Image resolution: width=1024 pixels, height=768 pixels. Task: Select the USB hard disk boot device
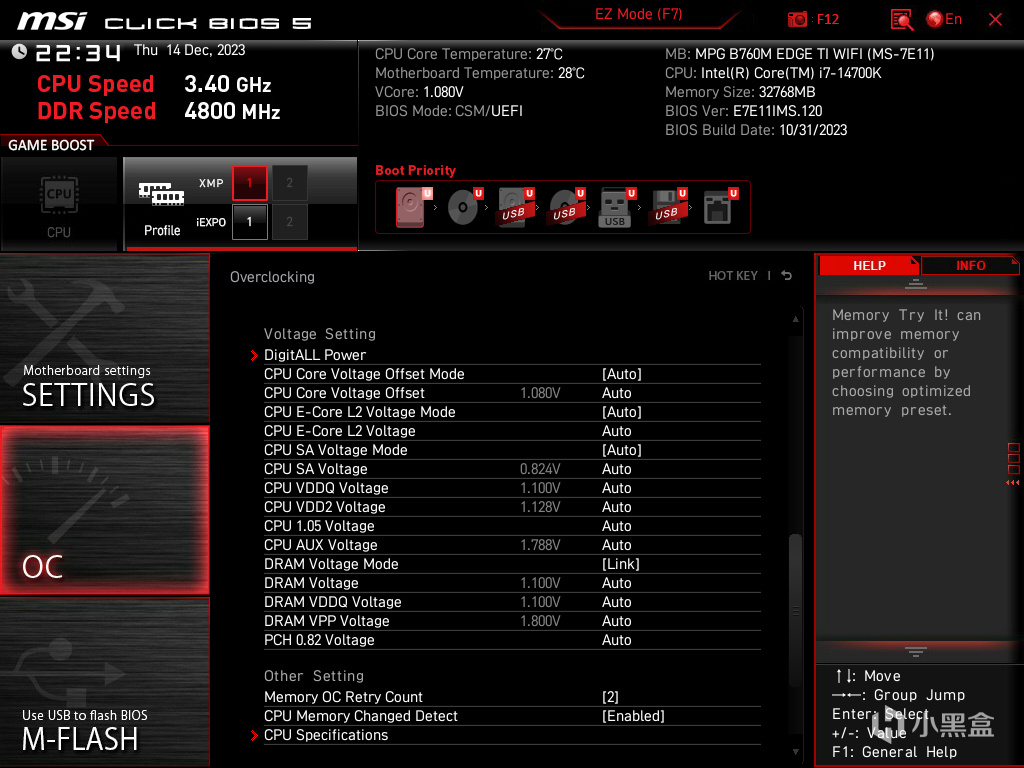[516, 207]
